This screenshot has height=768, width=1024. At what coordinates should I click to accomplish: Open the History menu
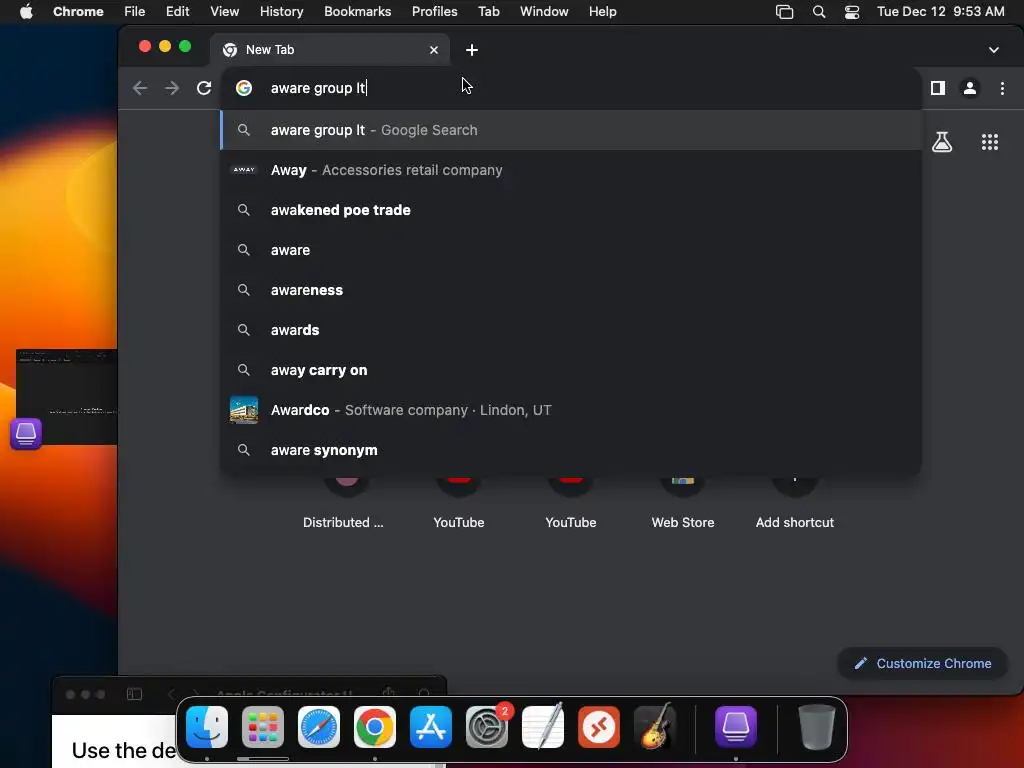281,11
